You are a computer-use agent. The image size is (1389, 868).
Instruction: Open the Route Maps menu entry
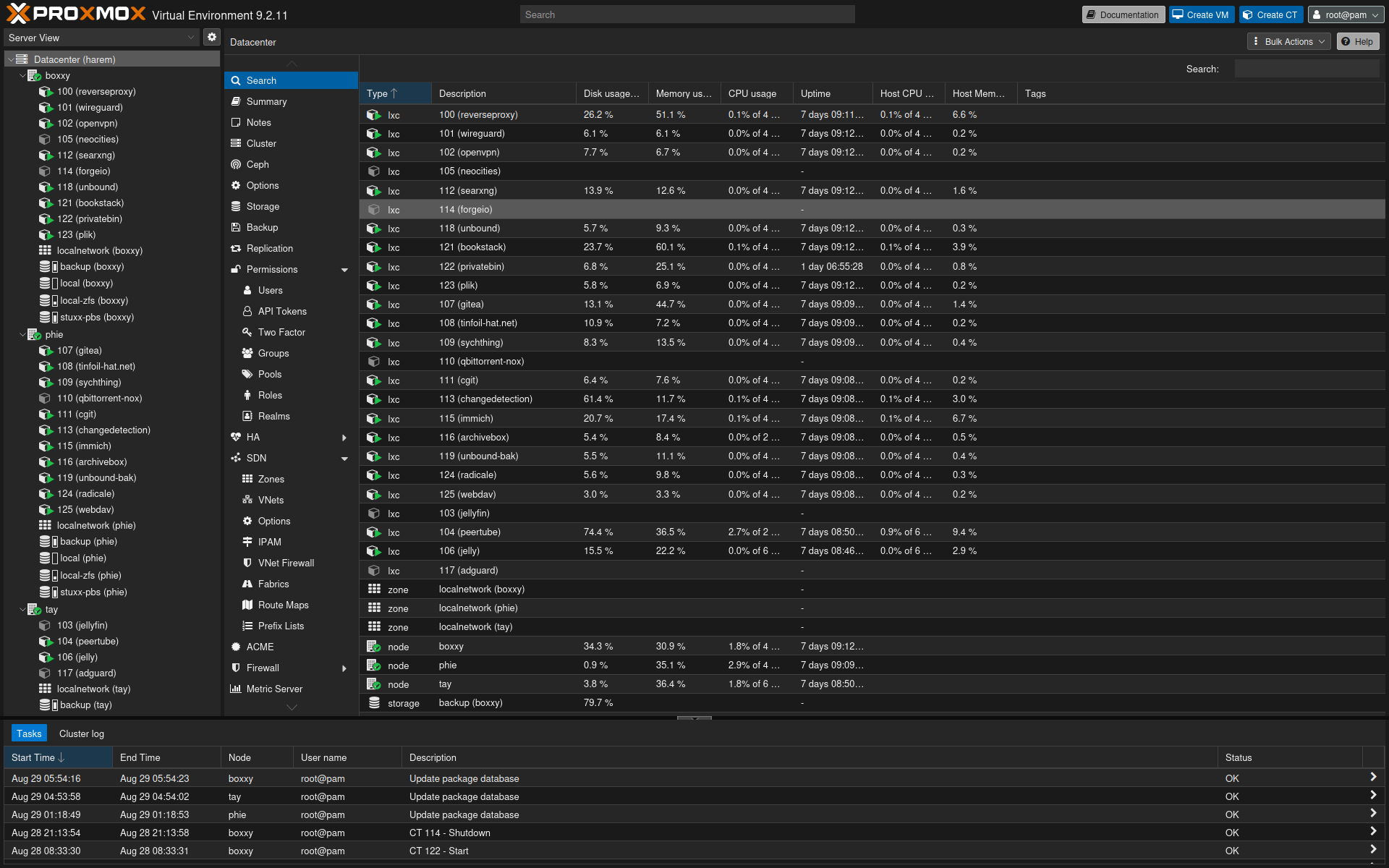[292, 605]
